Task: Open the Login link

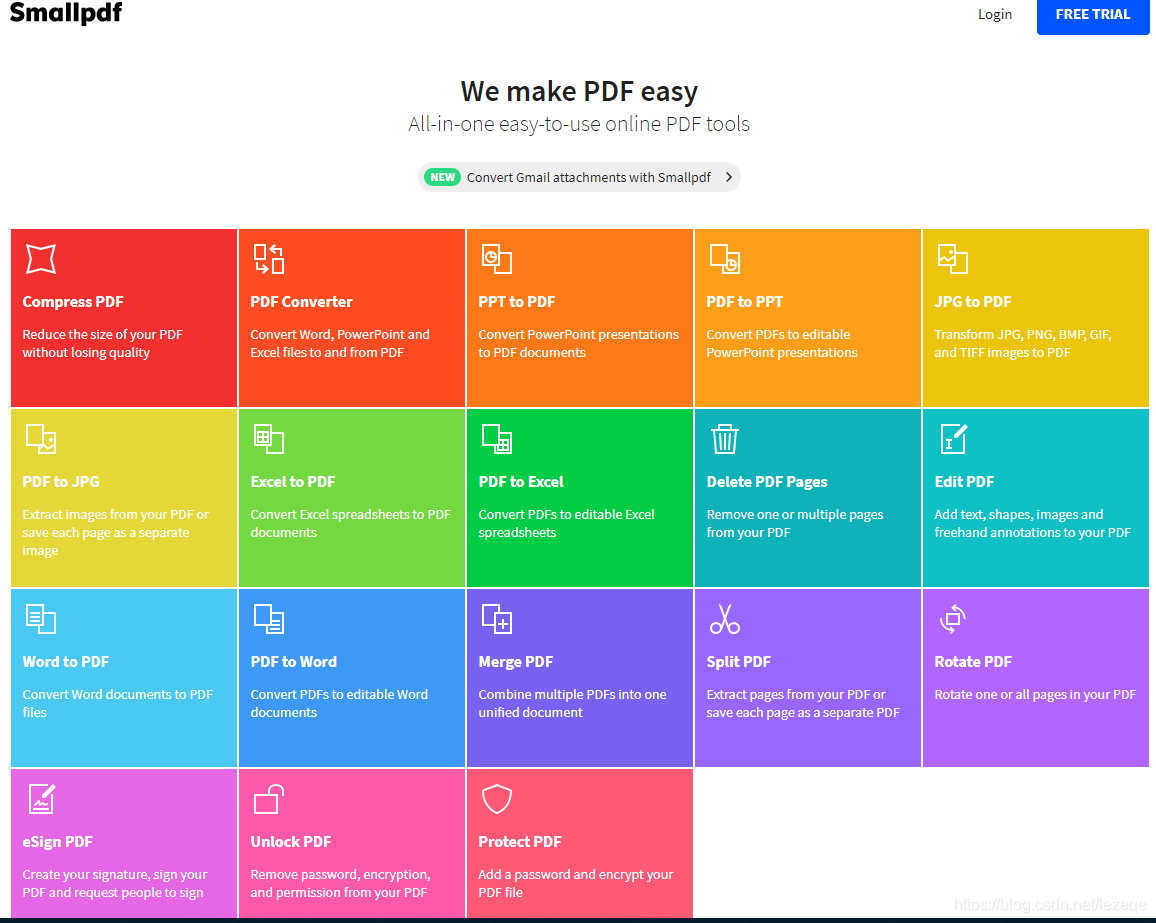Action: pos(995,14)
